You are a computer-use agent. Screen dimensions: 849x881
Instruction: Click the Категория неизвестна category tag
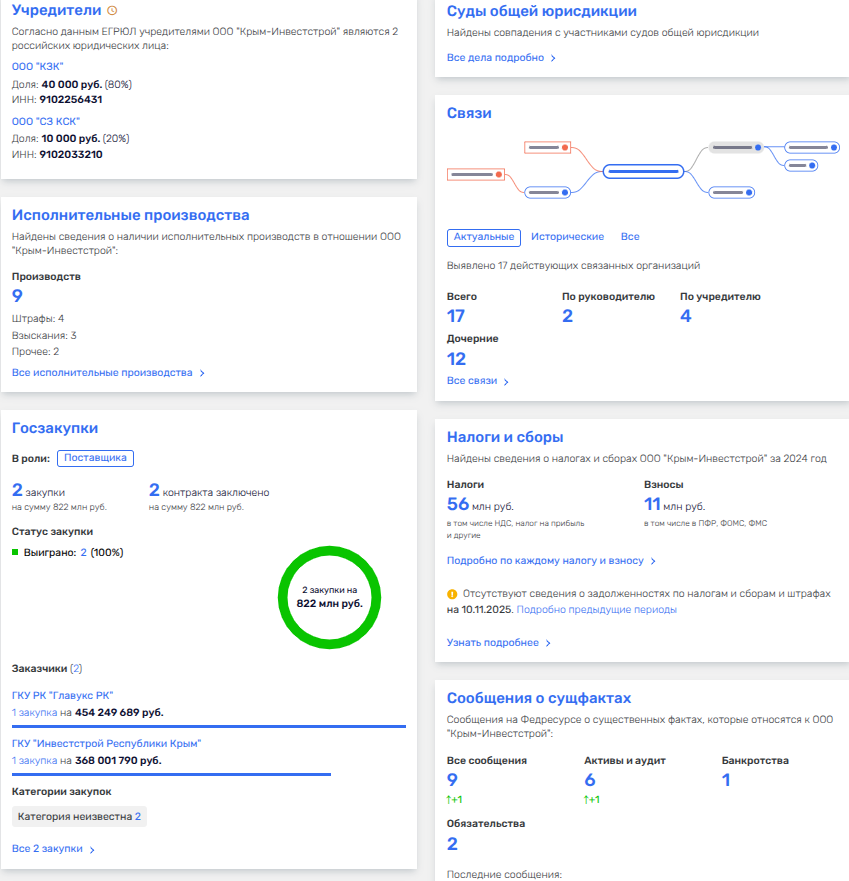click(79, 817)
